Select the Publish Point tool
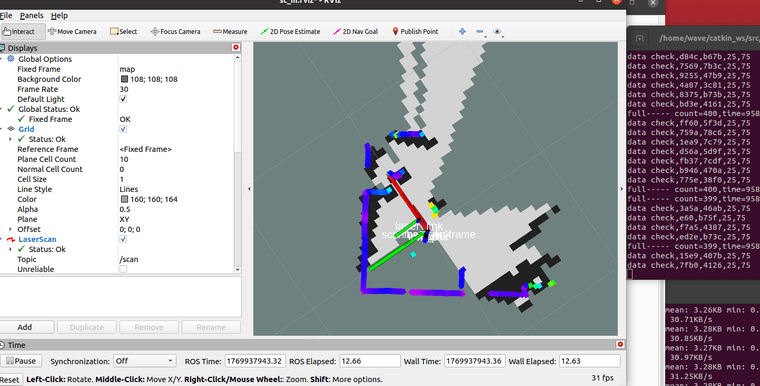Image resolution: width=760 pixels, height=386 pixels. [x=415, y=32]
